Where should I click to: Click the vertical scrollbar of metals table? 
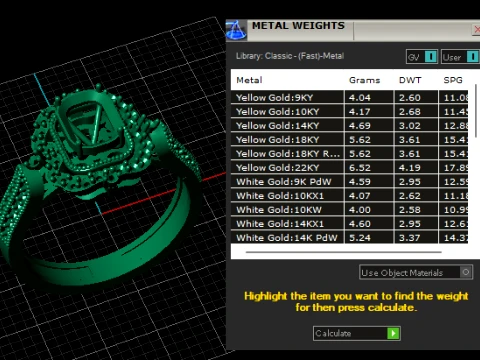pos(477,111)
